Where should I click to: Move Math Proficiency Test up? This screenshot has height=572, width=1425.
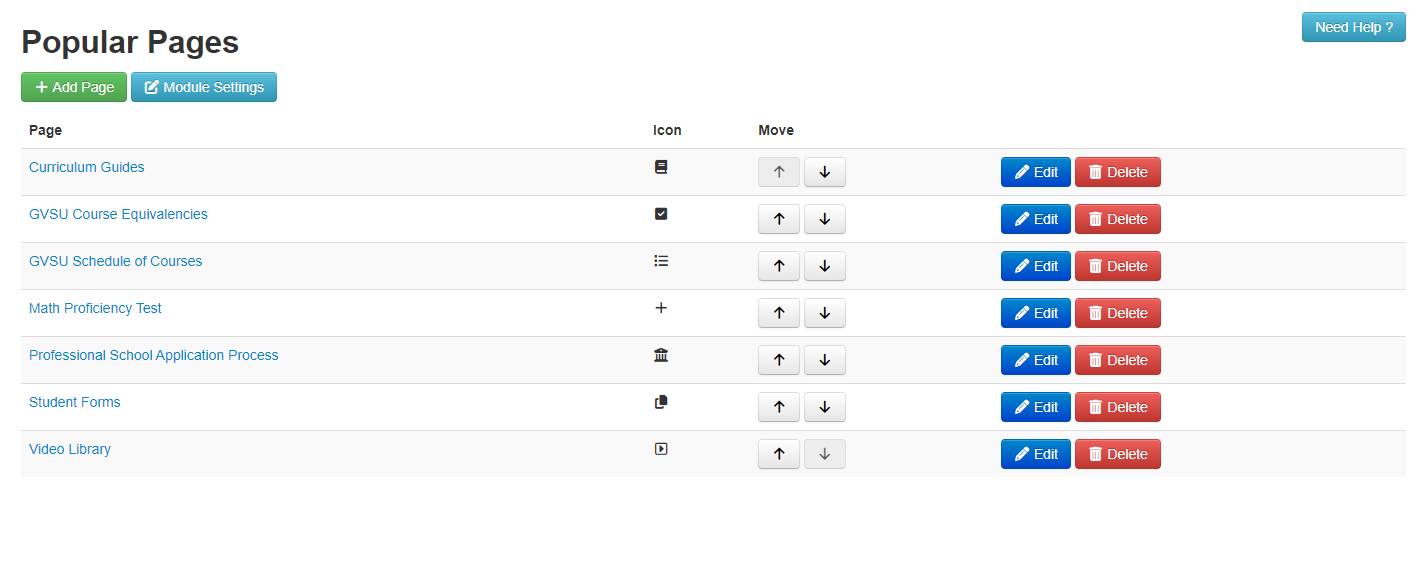[x=779, y=313]
